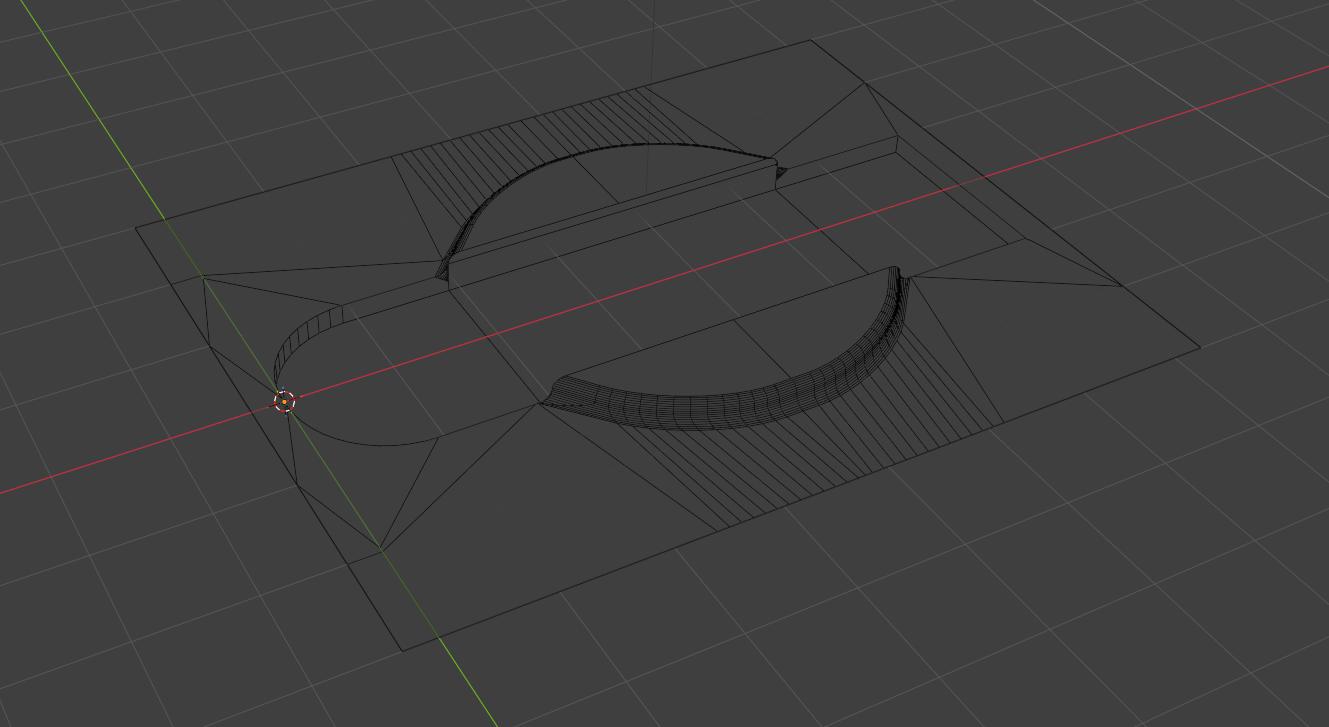Select the wireframe mesh object in viewport
Image resolution: width=1329 pixels, height=727 pixels.
[667, 345]
